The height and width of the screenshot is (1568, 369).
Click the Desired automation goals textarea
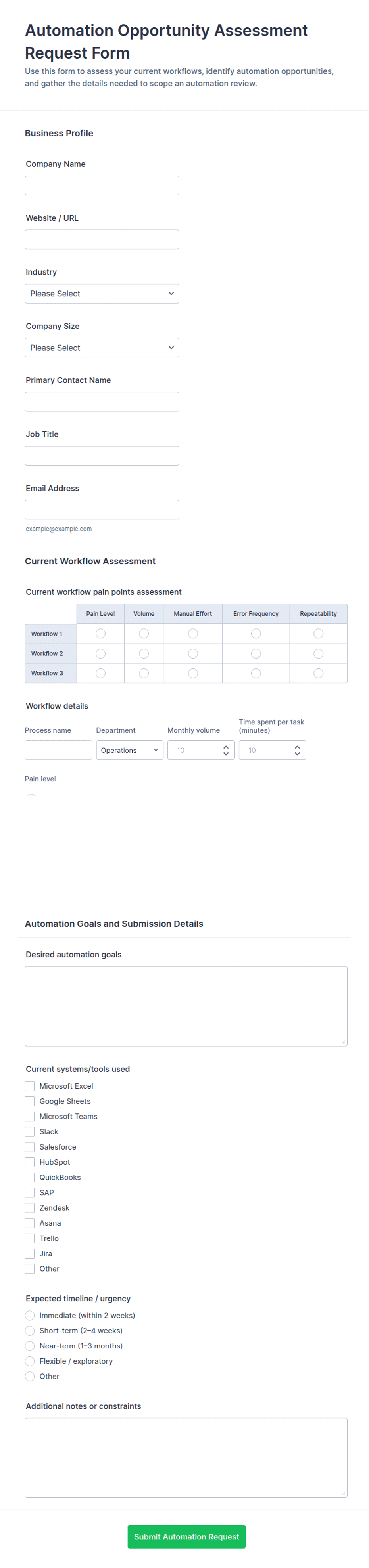click(x=186, y=1006)
